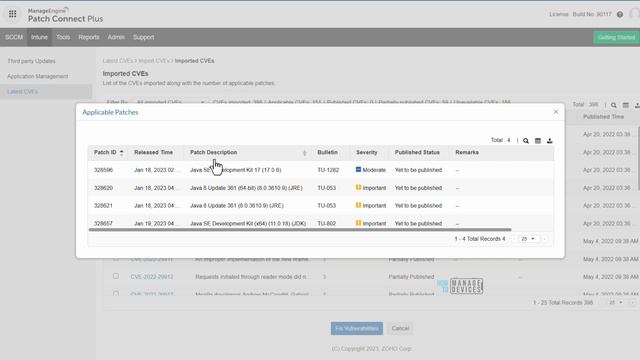Select Latest CVEs in sidebar

[22, 91]
